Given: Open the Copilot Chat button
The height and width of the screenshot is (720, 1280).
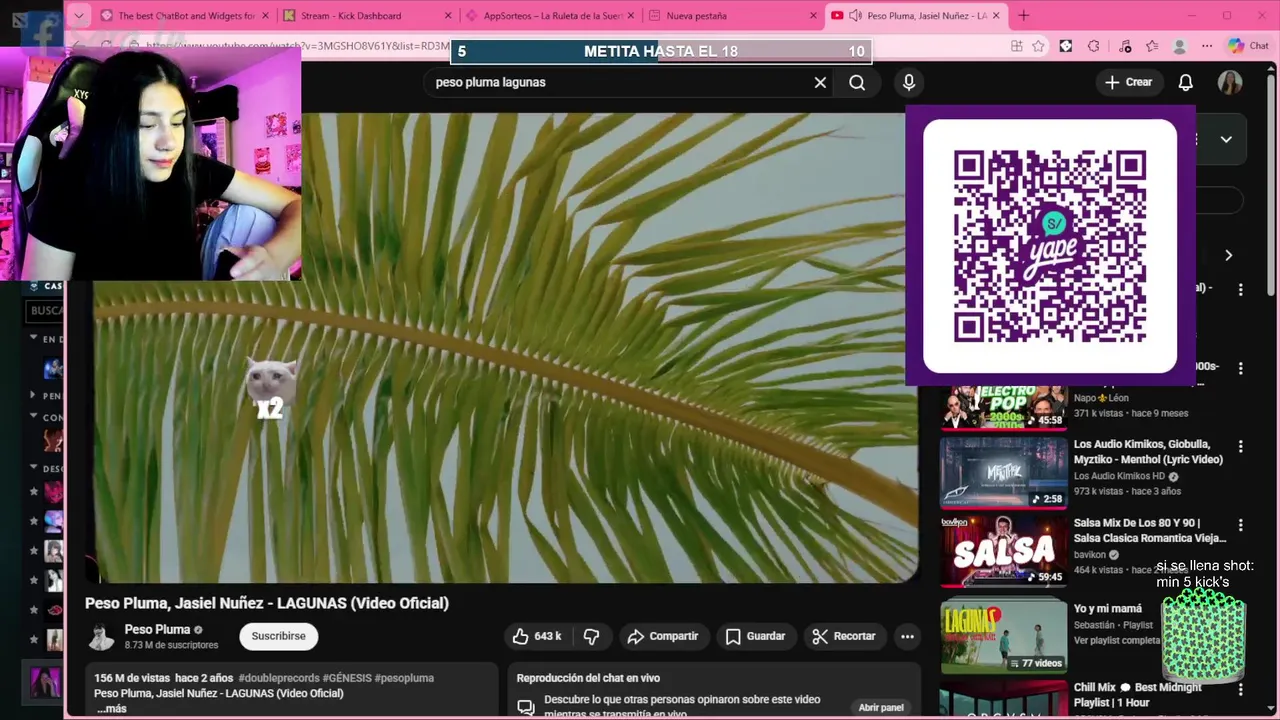Looking at the screenshot, I should [x=1248, y=46].
